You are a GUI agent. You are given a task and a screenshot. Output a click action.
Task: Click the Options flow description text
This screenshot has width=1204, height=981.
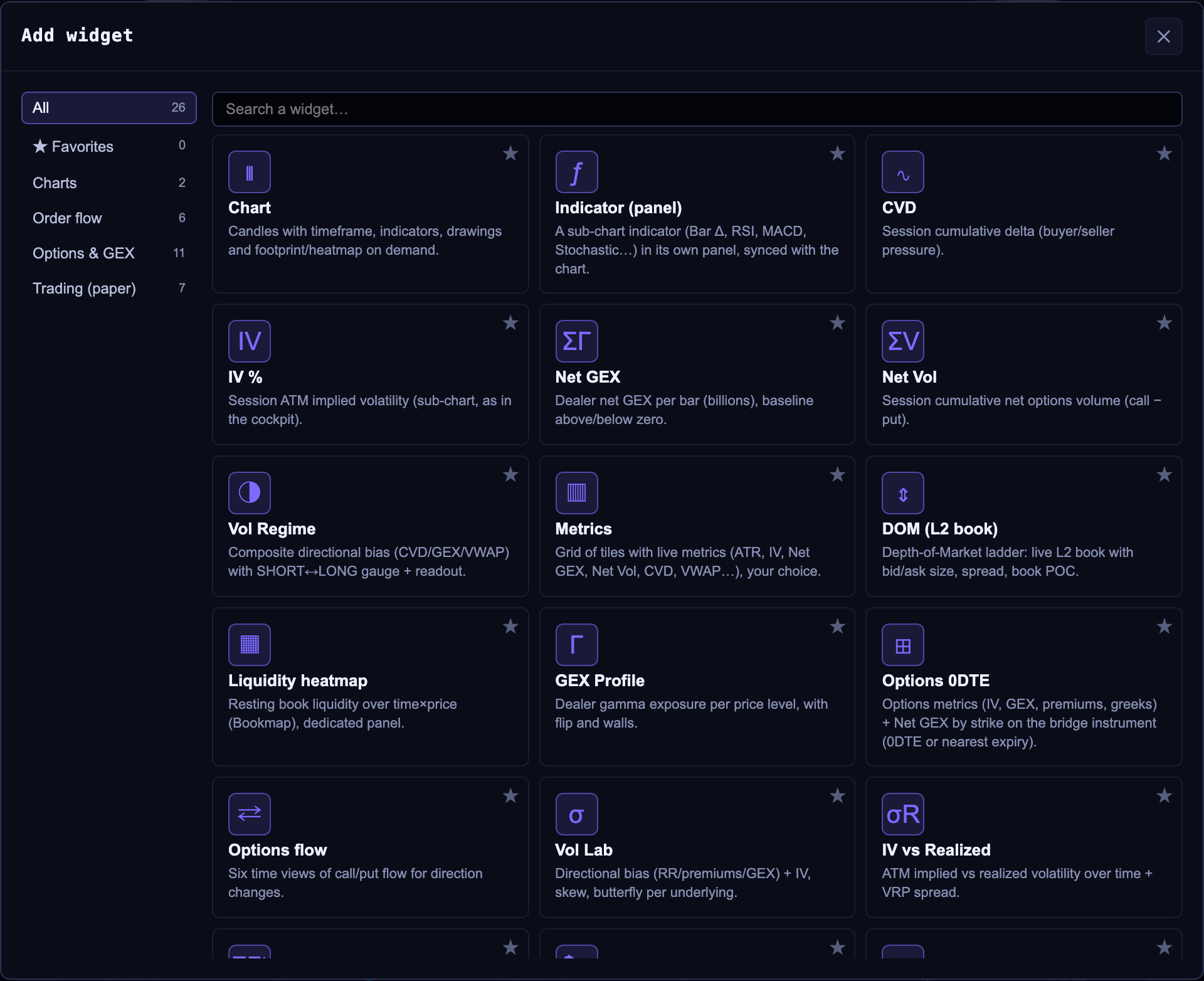pos(355,883)
